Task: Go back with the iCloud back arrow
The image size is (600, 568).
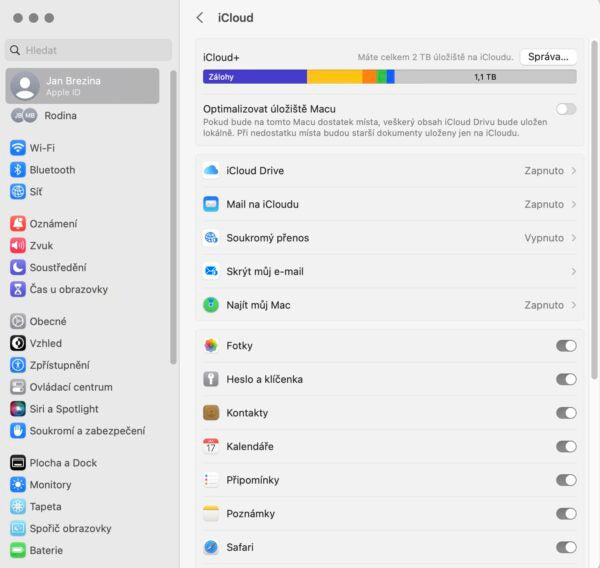Action: [x=200, y=18]
